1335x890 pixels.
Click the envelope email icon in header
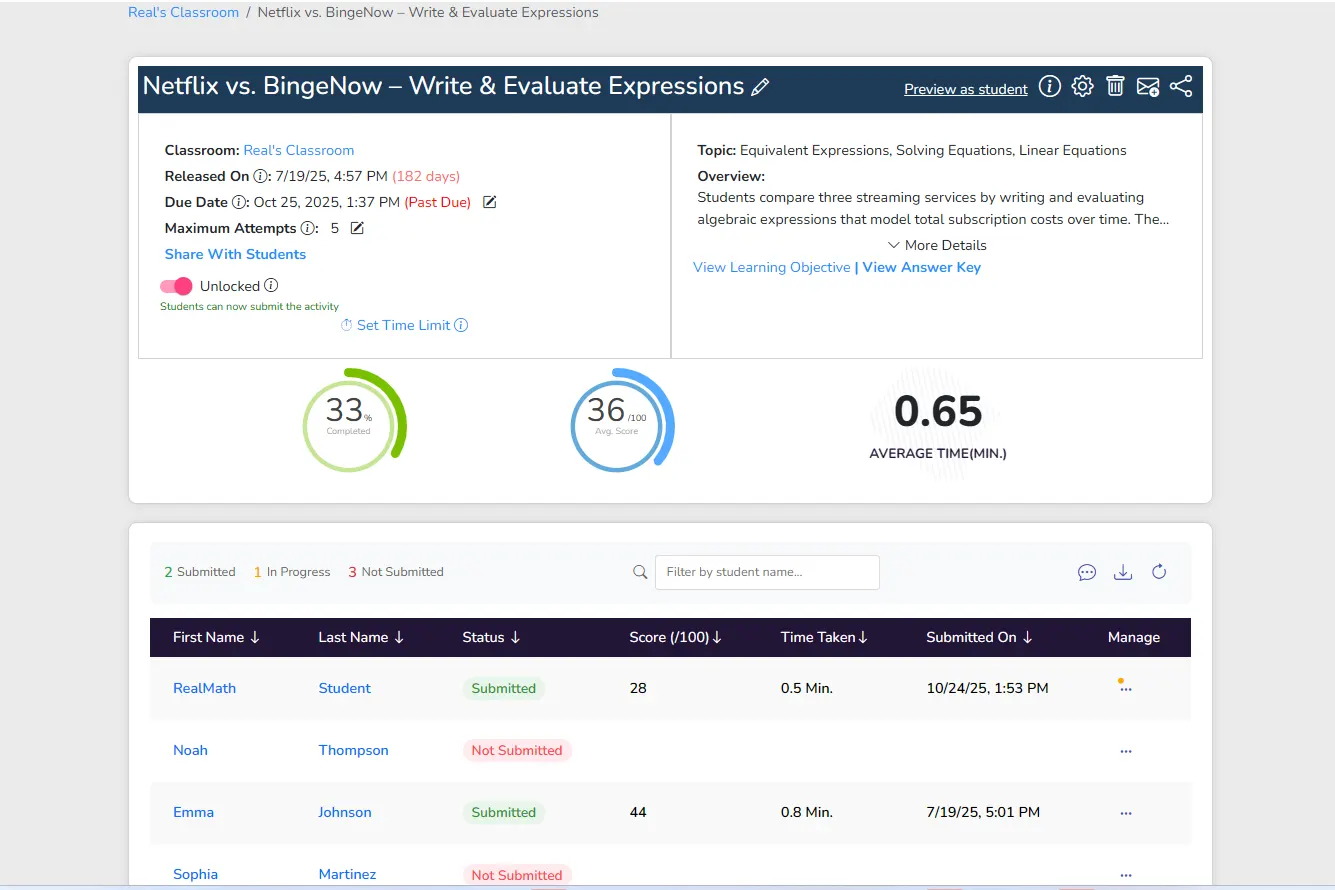1148,87
